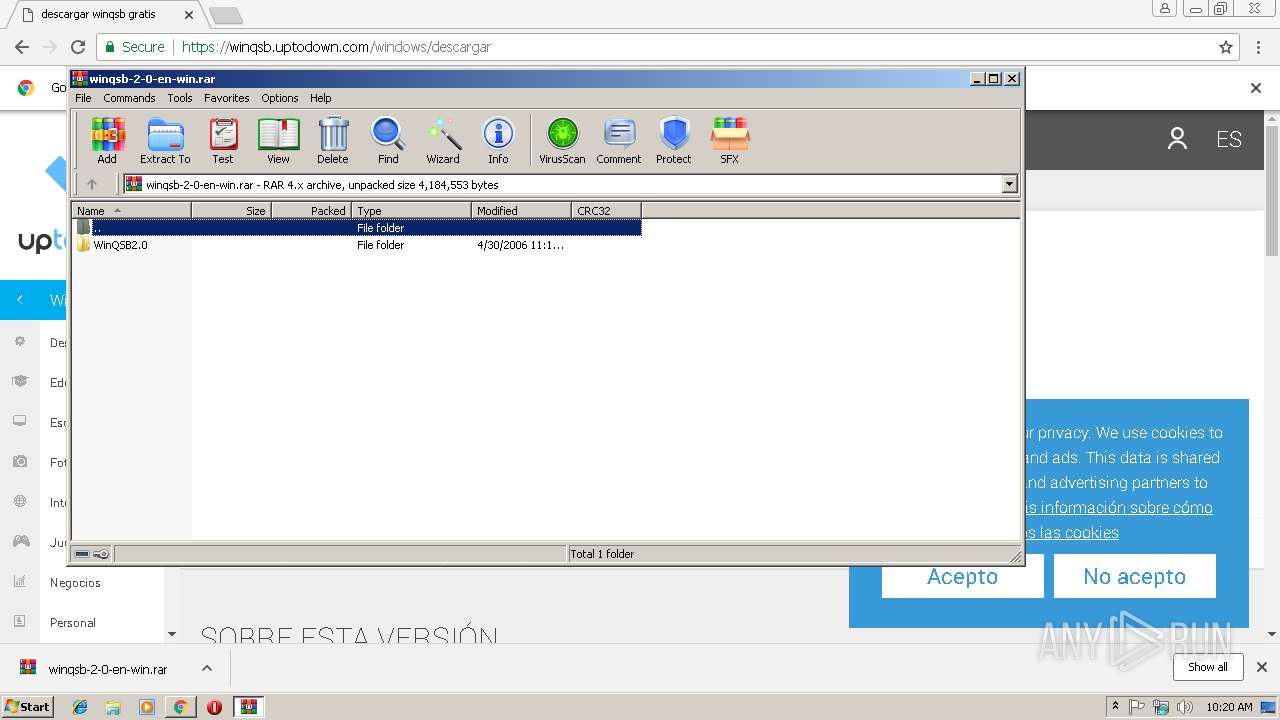The image size is (1280, 720).
Task: Open the Options menu
Action: click(x=280, y=98)
